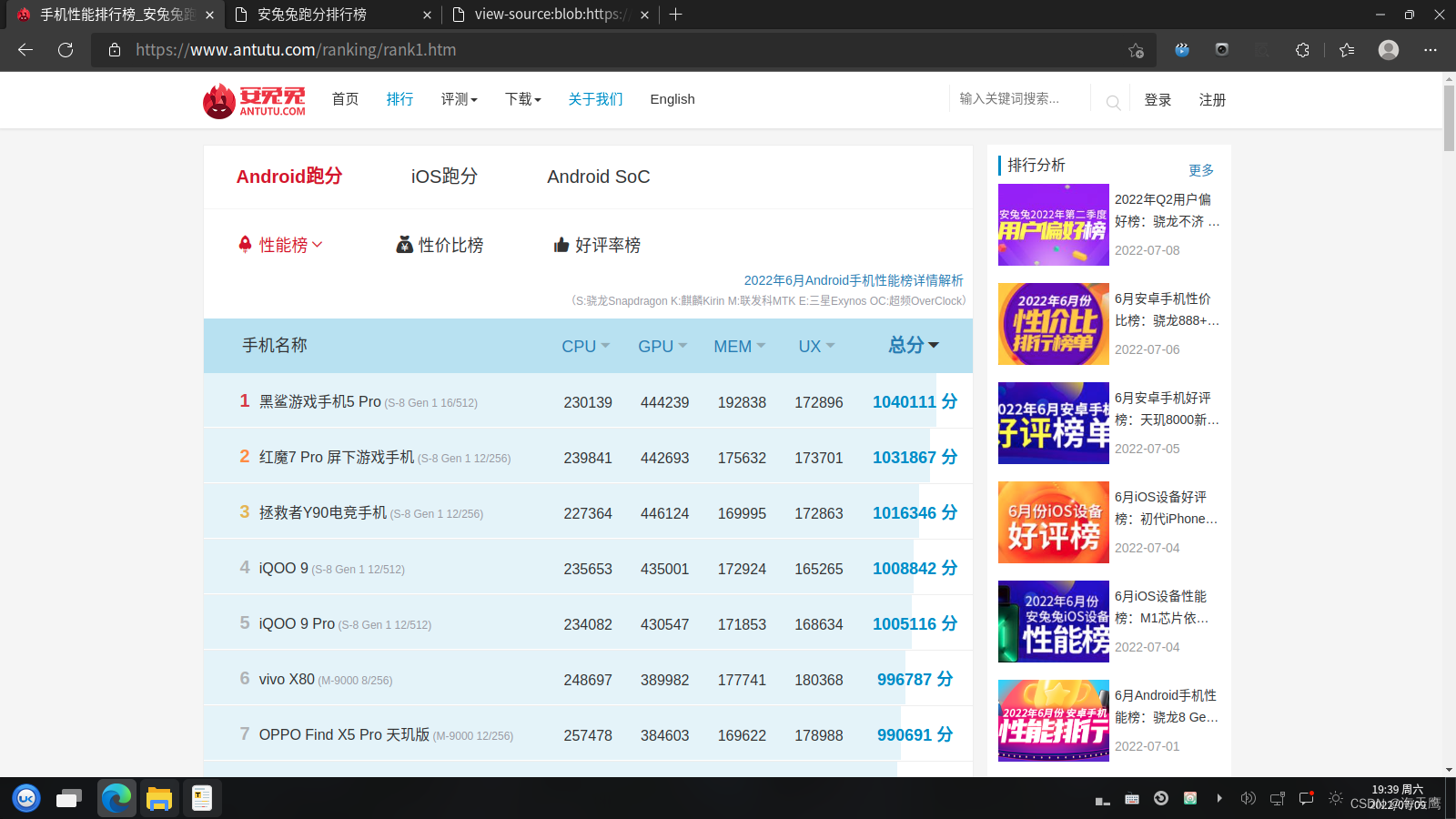The image size is (1456, 819).
Task: Open 排行 in navigation
Action: click(x=399, y=99)
